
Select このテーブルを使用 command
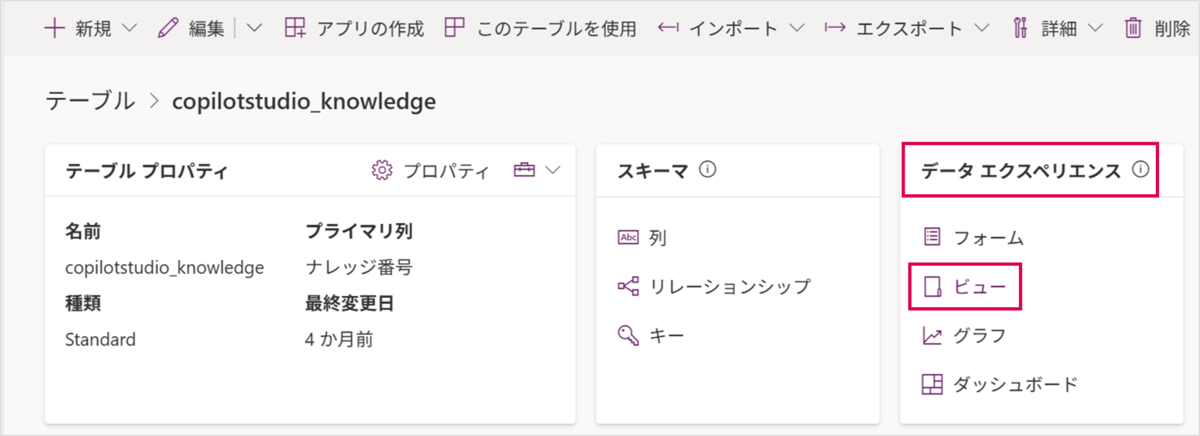[541, 28]
